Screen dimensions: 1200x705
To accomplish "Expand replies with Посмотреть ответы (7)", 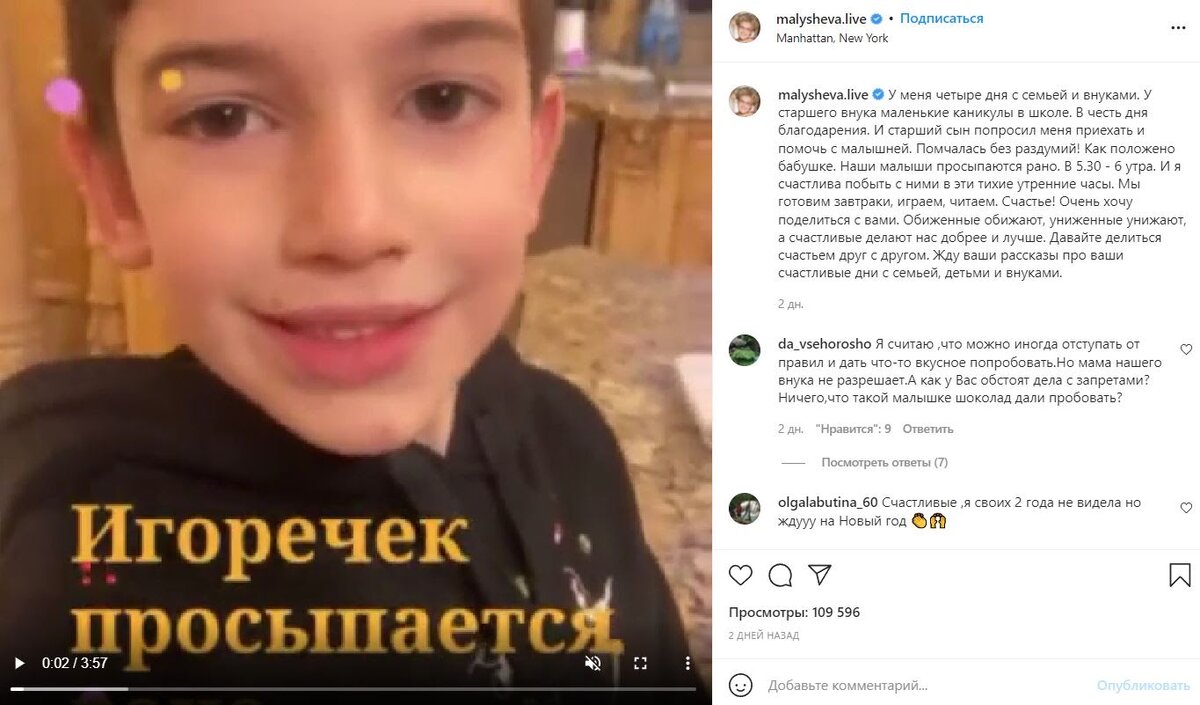I will [884, 462].
